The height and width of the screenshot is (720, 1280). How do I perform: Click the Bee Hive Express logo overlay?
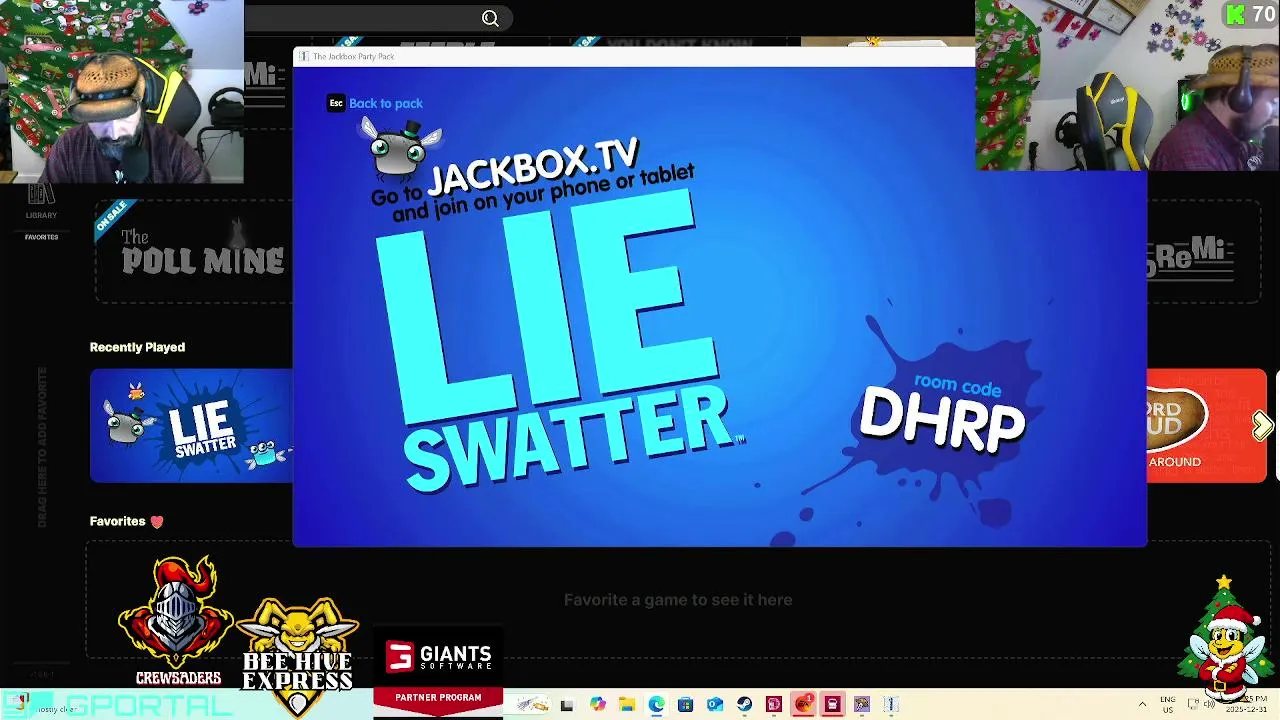[x=297, y=657]
